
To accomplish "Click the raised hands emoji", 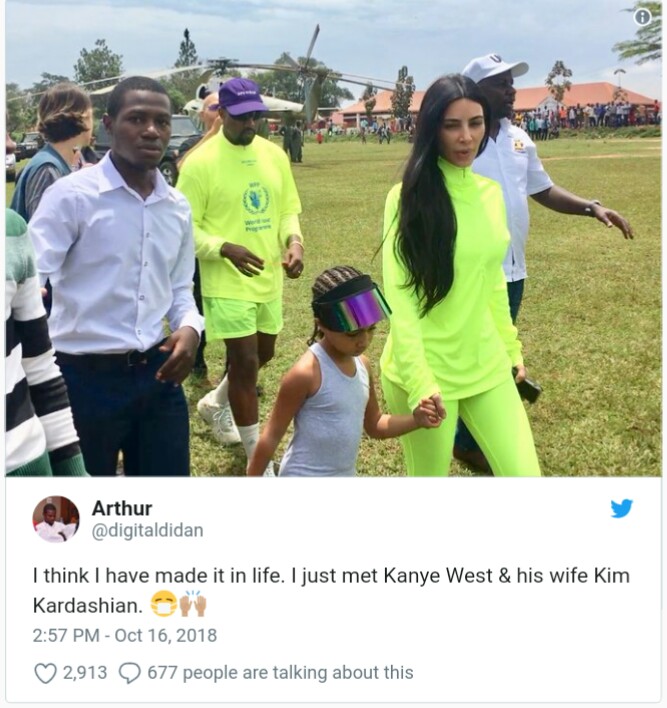I will tap(193, 606).
